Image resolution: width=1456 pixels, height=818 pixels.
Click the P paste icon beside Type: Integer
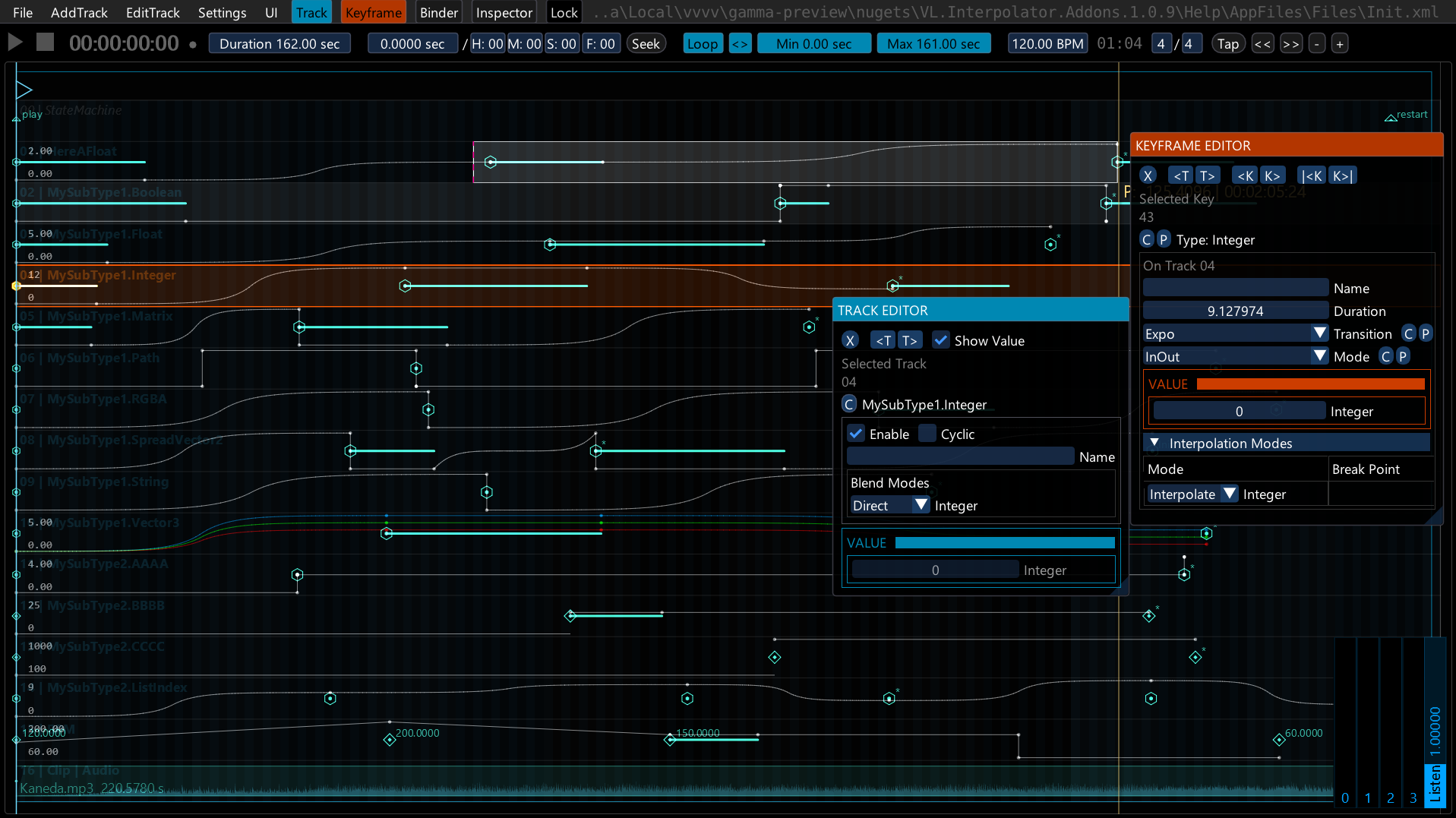click(1164, 239)
